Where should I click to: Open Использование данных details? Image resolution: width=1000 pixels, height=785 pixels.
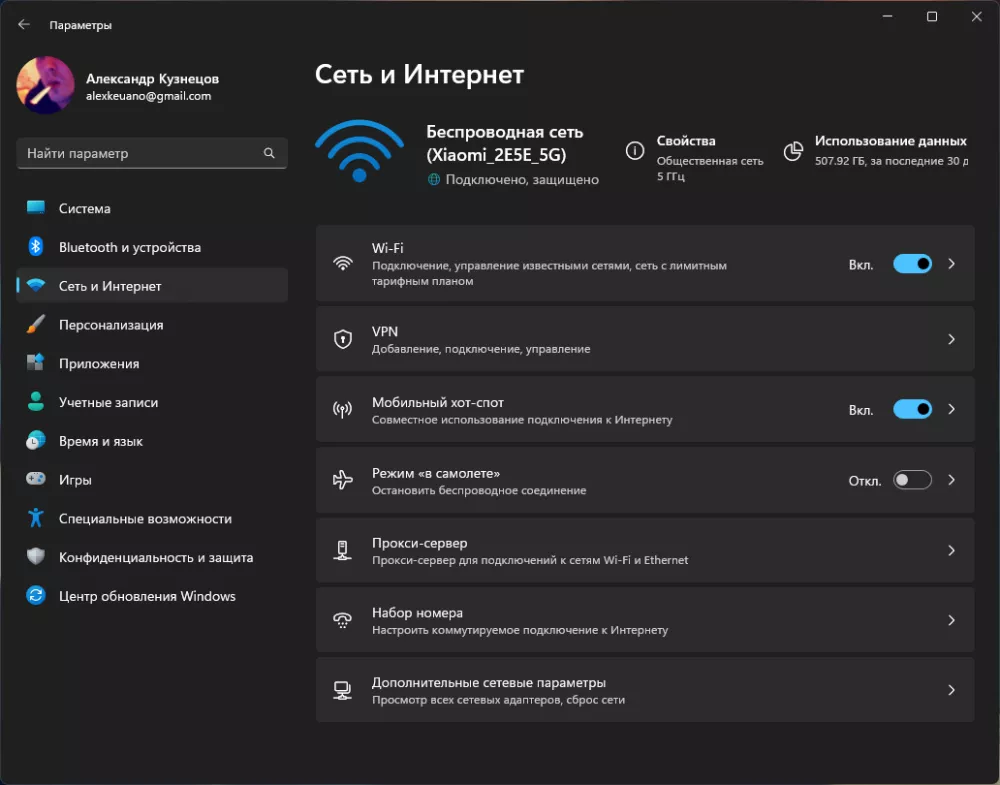pos(890,141)
